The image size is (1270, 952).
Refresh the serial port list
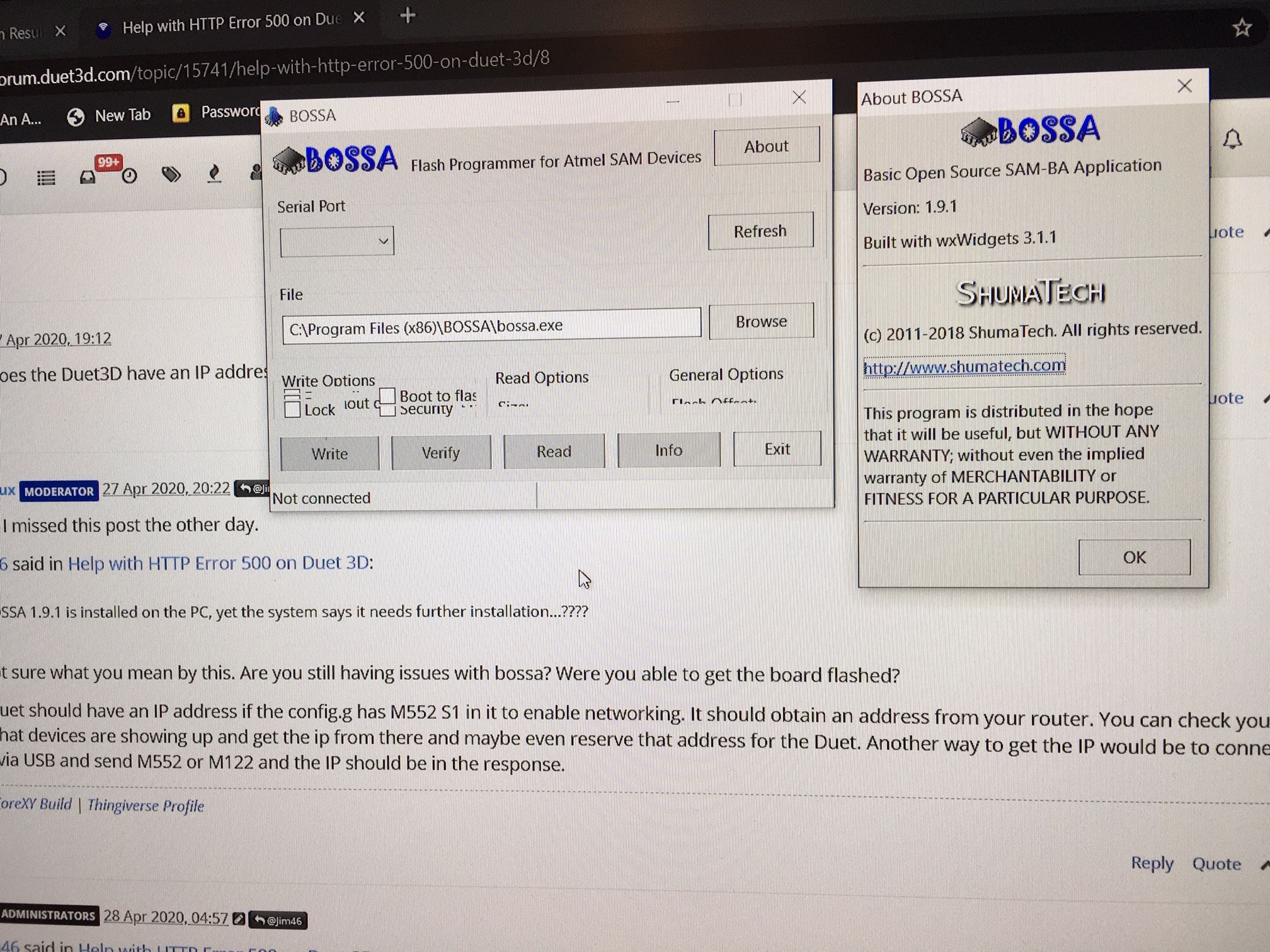click(x=760, y=231)
